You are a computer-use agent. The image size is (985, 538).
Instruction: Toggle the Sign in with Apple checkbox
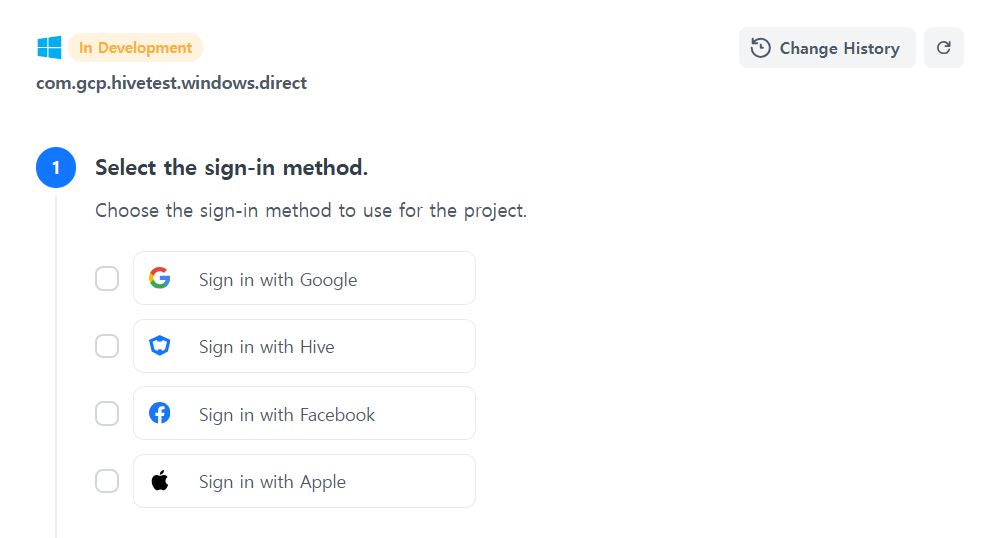pos(107,481)
